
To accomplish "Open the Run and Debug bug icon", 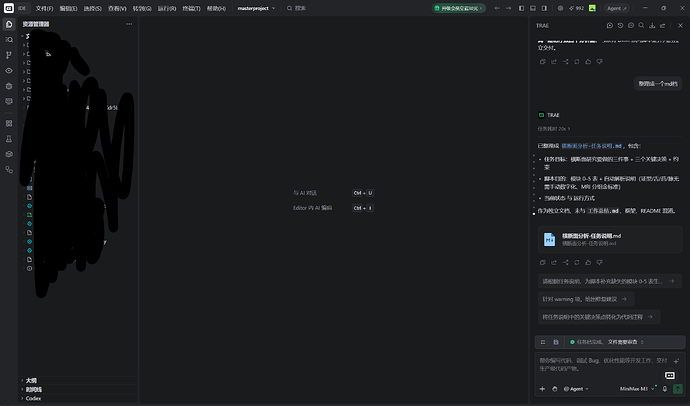I will click(x=9, y=86).
